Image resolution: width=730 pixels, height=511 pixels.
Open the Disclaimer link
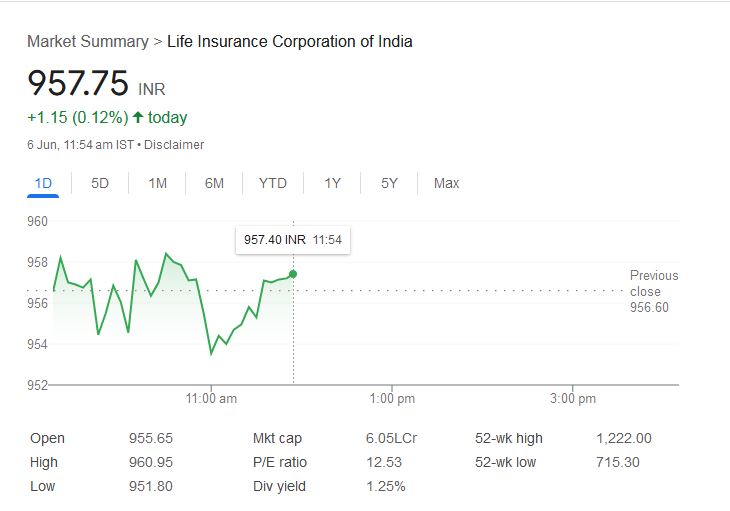click(174, 145)
